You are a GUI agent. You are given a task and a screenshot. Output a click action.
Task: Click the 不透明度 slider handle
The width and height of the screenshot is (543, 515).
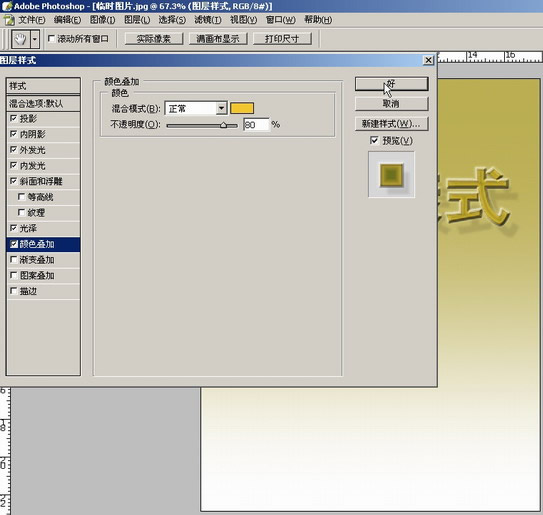[223, 125]
